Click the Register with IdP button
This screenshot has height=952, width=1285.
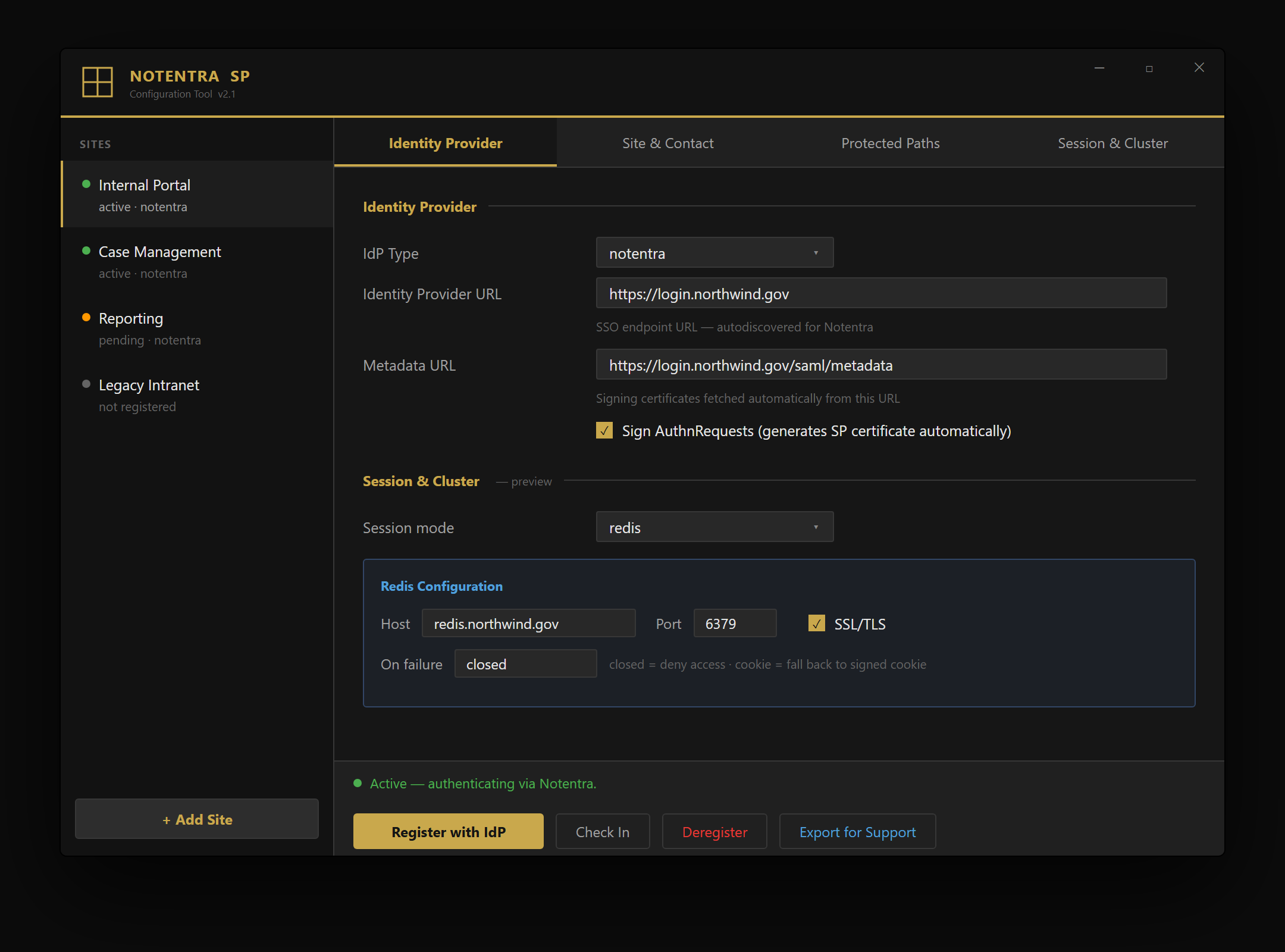pyautogui.click(x=449, y=832)
